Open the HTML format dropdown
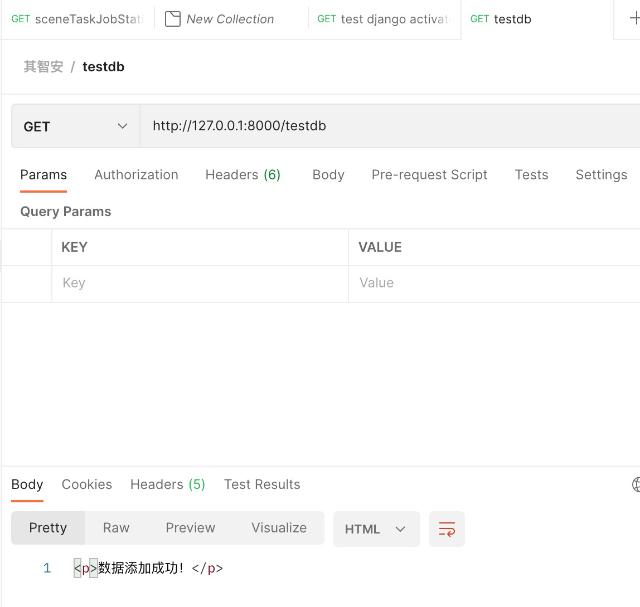Viewport: 640px width, 607px height. click(376, 529)
